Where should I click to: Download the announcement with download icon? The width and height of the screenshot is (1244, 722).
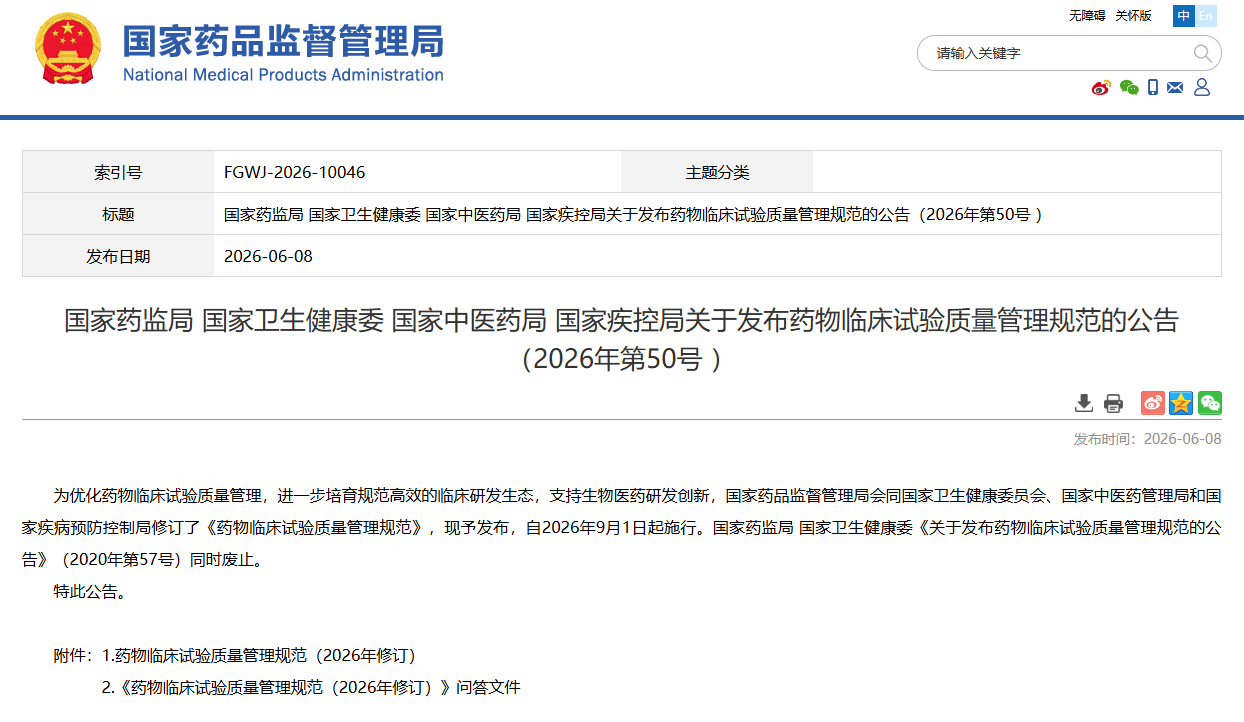click(x=1084, y=403)
